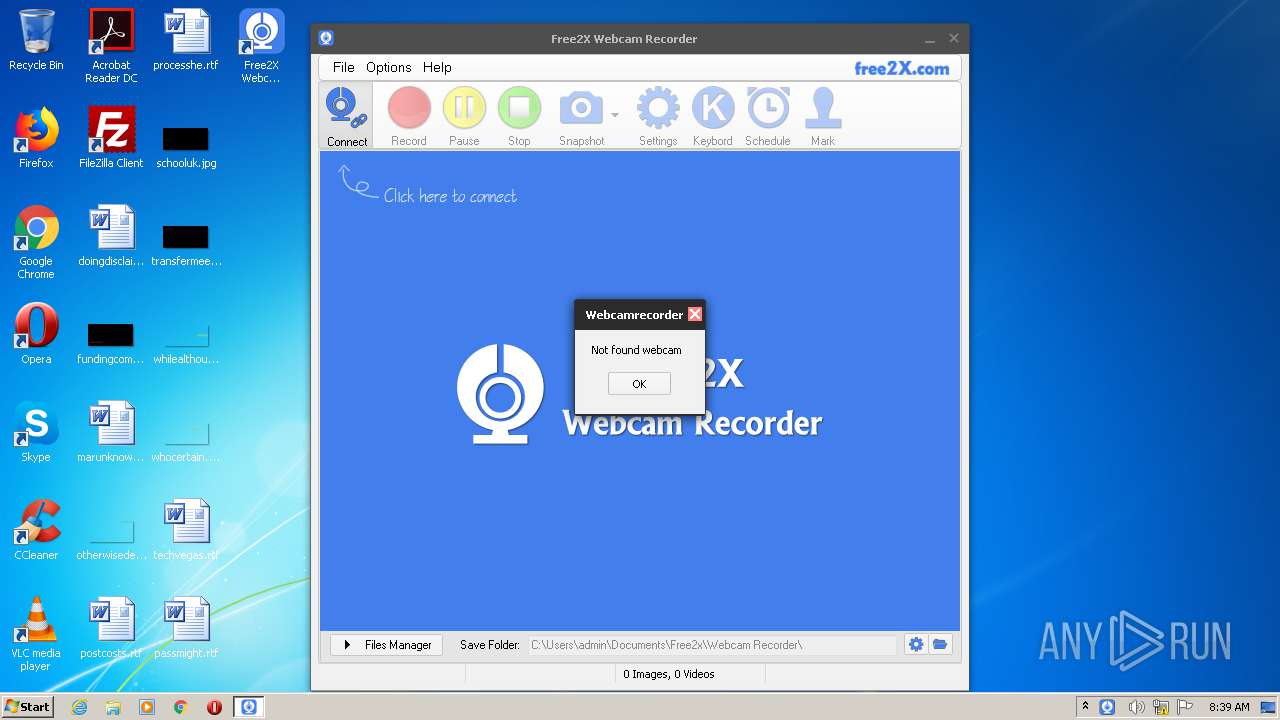The width and height of the screenshot is (1280, 720).
Task: Select the postcosts.rtf desktop file
Action: pos(111,628)
